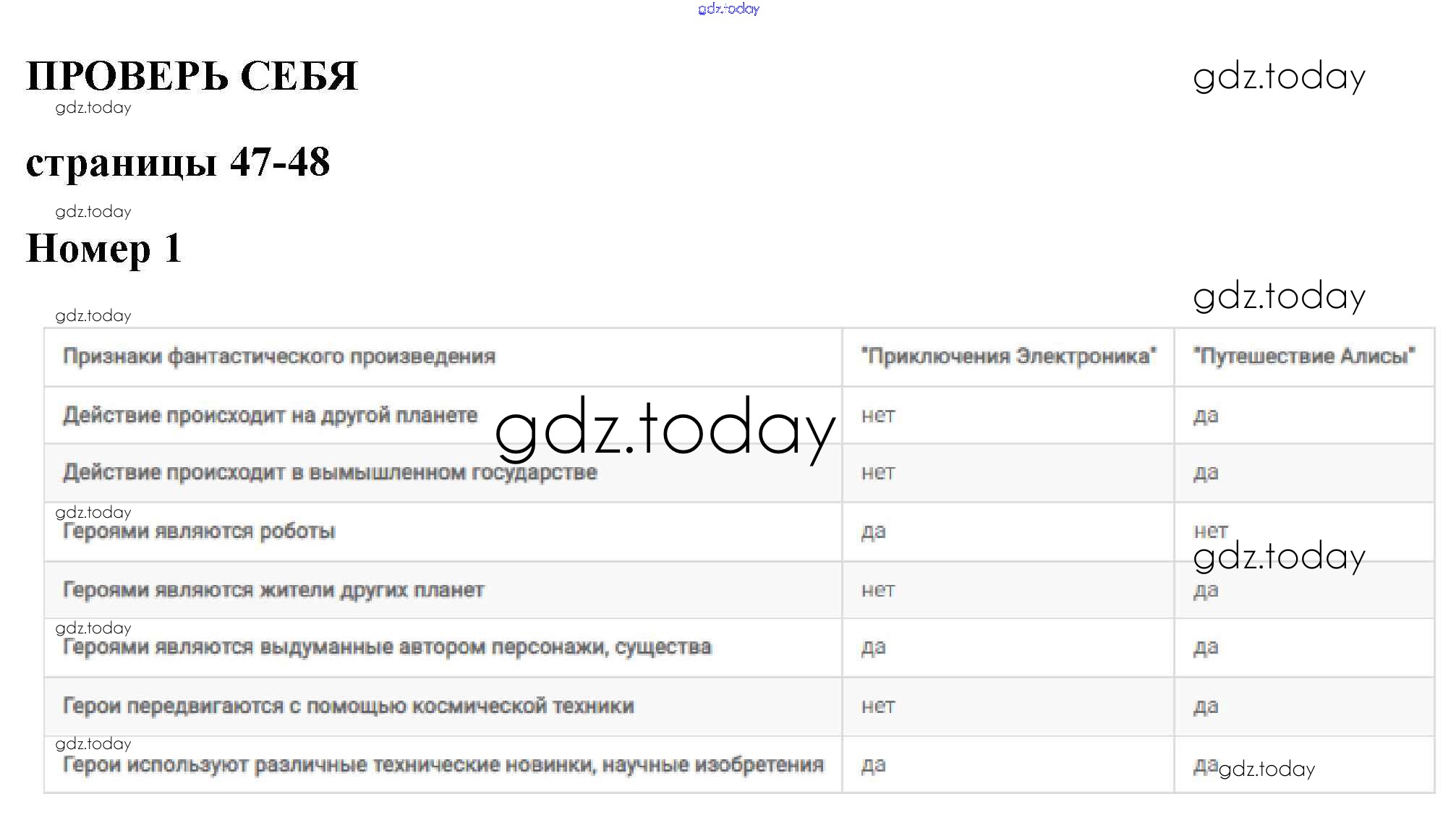
Task: Select the Путешествие Алисы column header
Action: click(1303, 356)
